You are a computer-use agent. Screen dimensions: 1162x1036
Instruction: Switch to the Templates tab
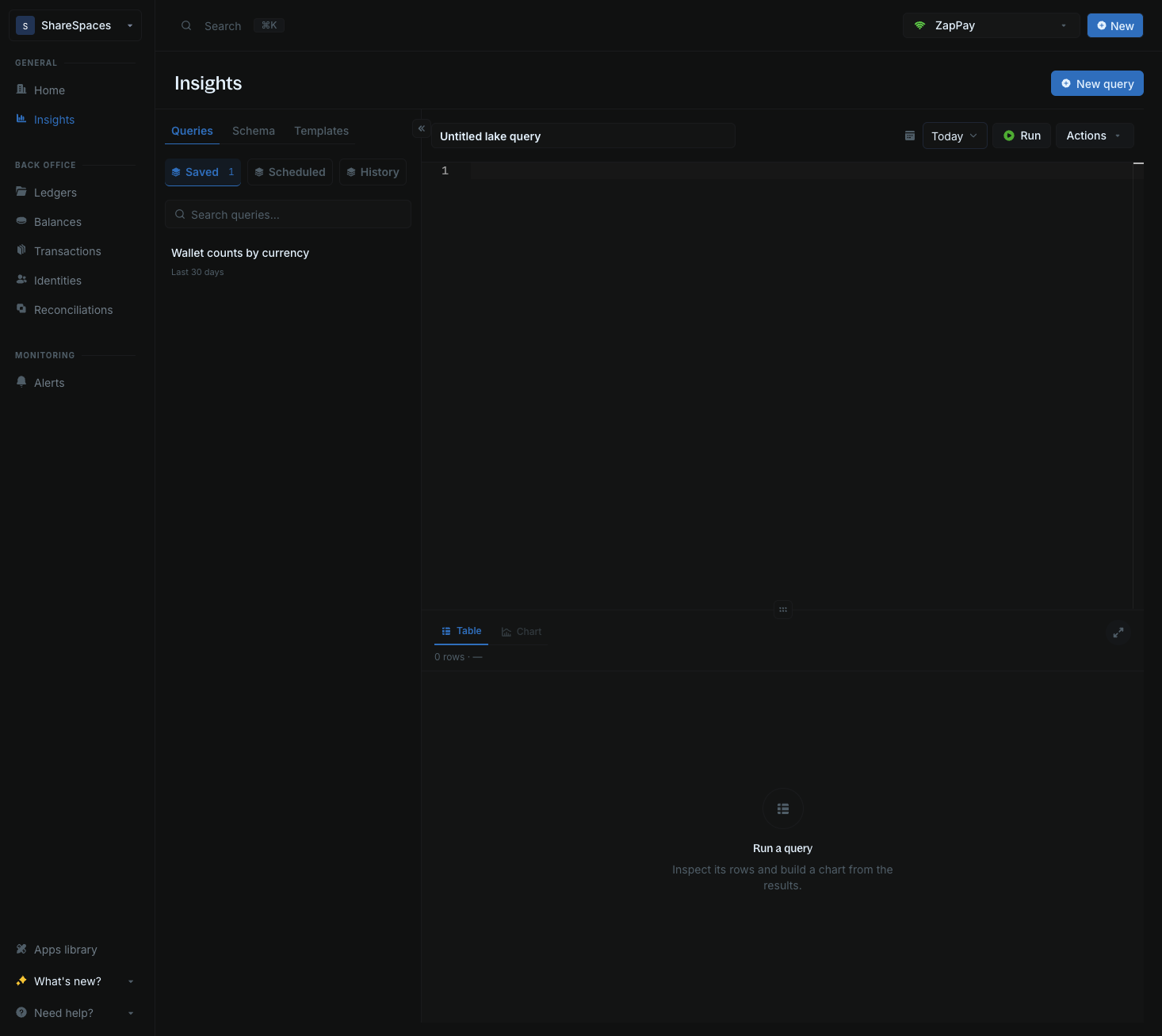(321, 131)
